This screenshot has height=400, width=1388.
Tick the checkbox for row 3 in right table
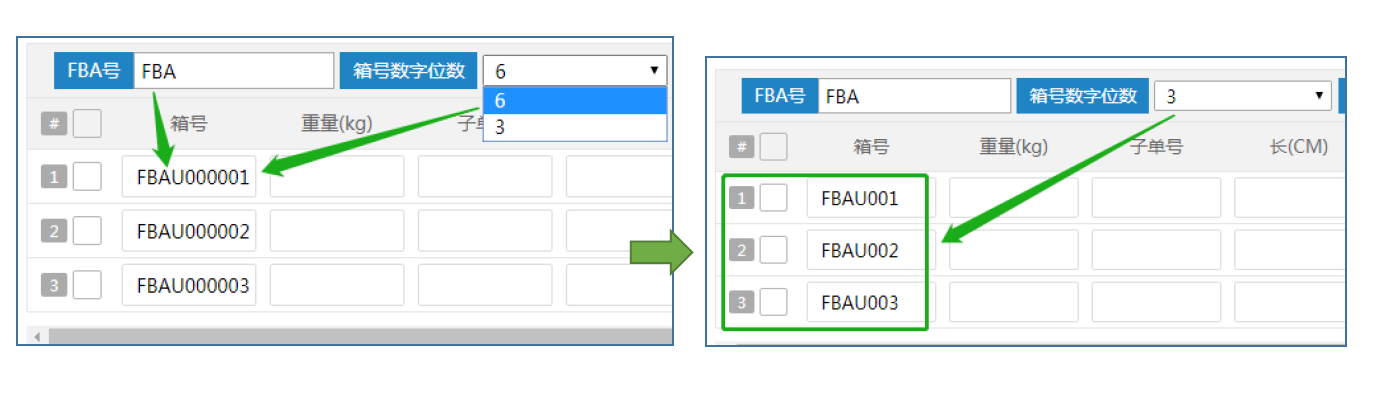[x=773, y=302]
